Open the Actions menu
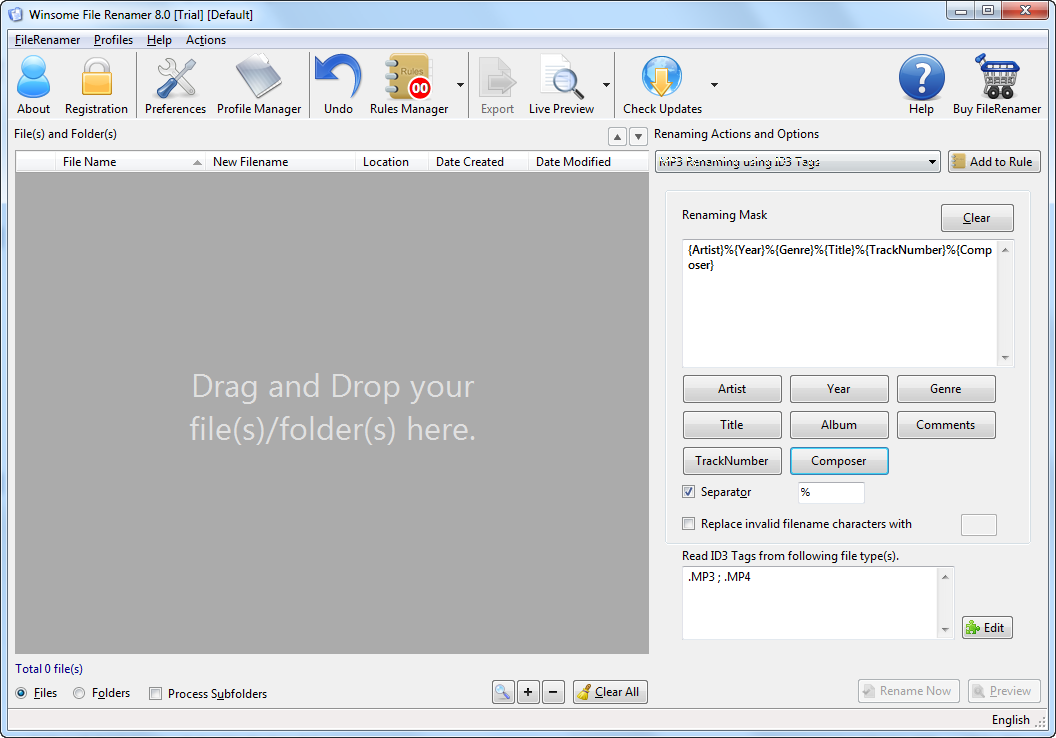 [205, 40]
